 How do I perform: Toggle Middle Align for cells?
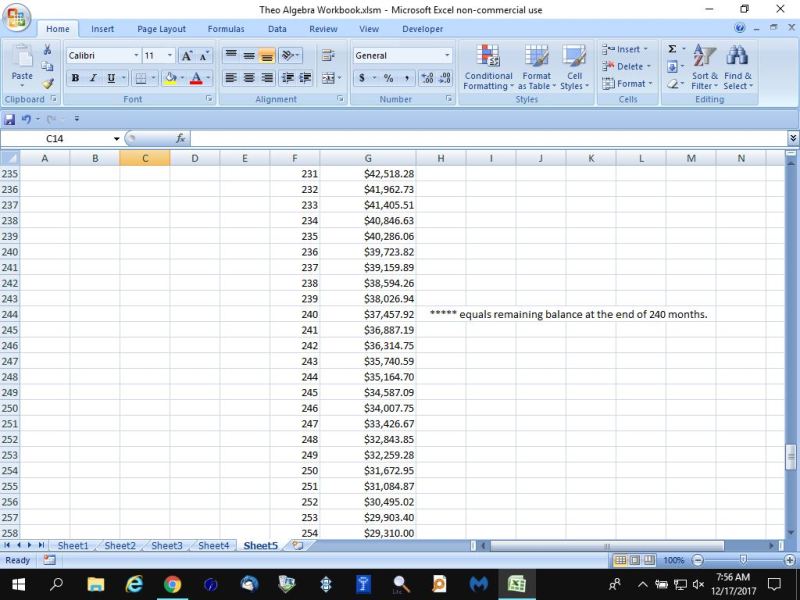[x=249, y=55]
